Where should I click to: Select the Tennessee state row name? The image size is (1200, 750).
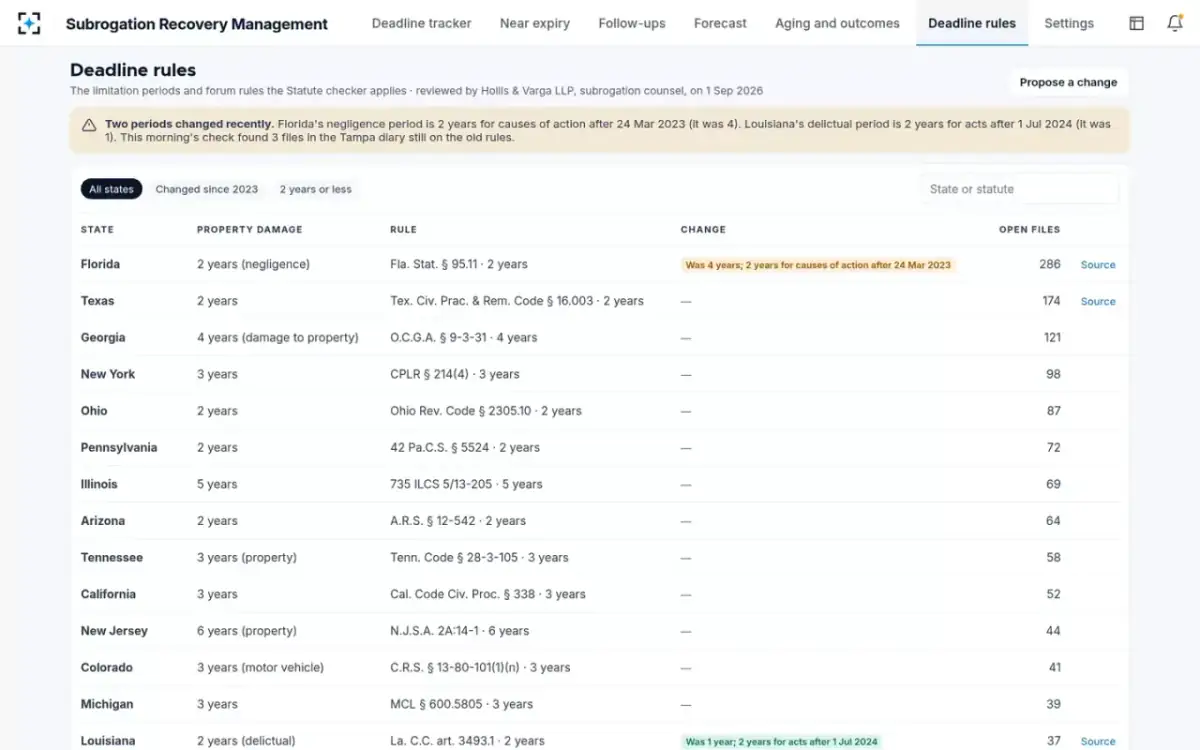point(112,557)
